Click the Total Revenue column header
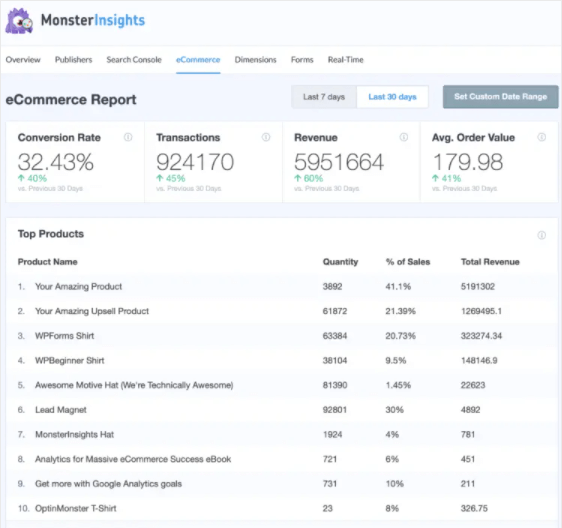This screenshot has height=528, width=562. 490,262
